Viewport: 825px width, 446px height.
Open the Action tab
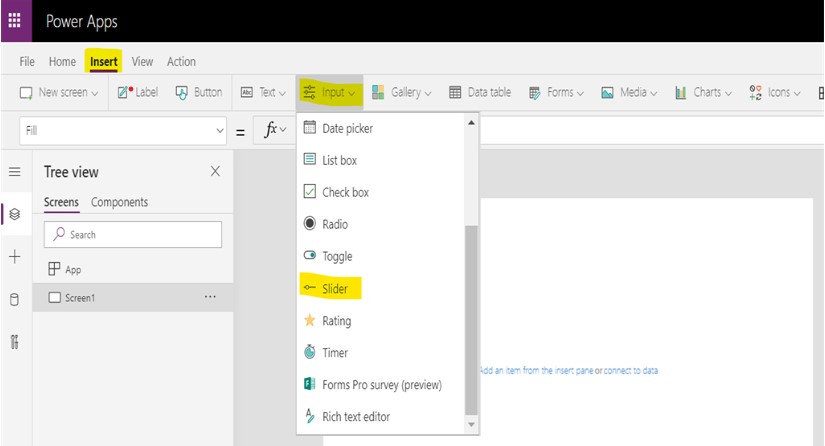[x=181, y=62]
